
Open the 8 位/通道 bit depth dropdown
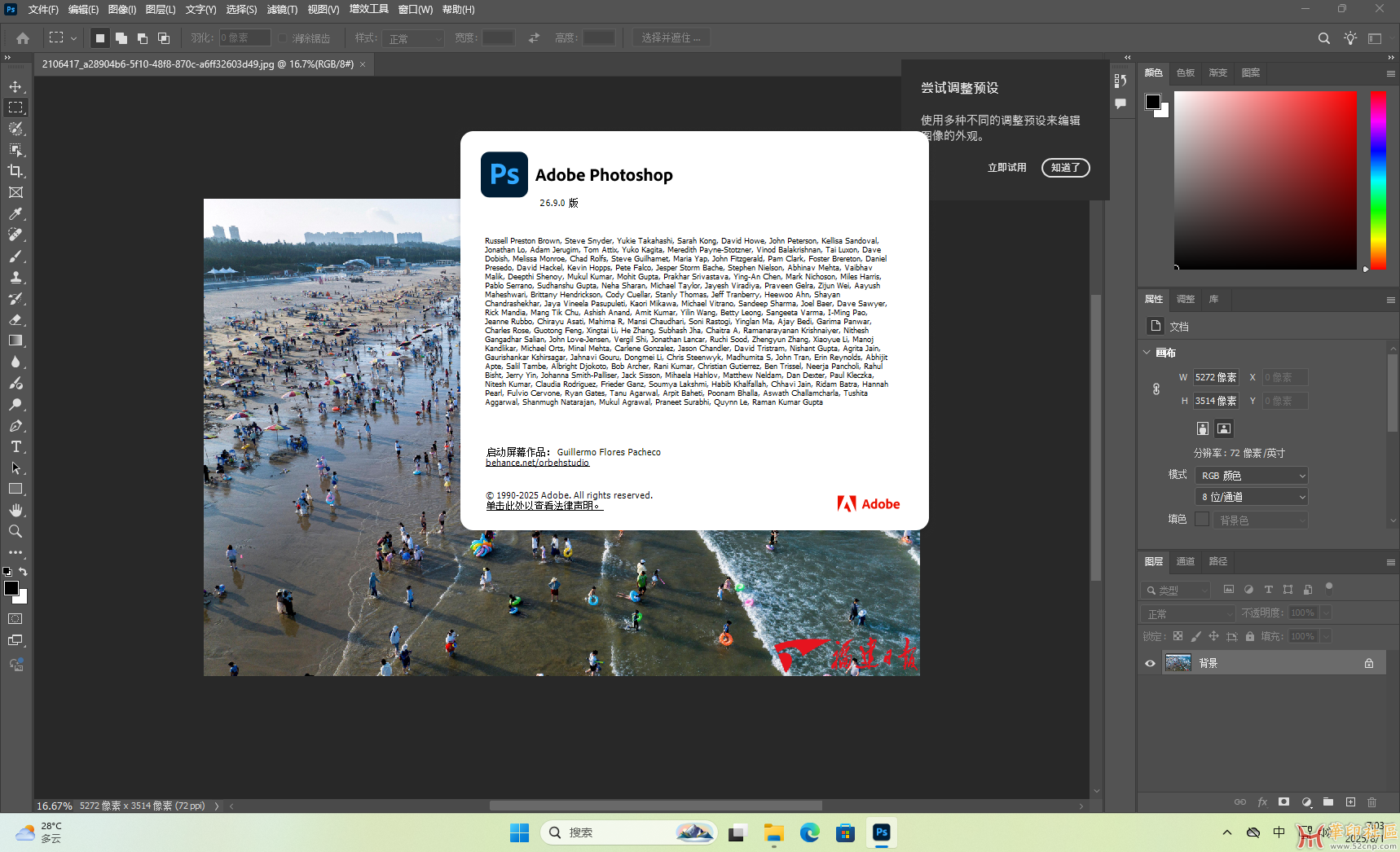pyautogui.click(x=1252, y=497)
